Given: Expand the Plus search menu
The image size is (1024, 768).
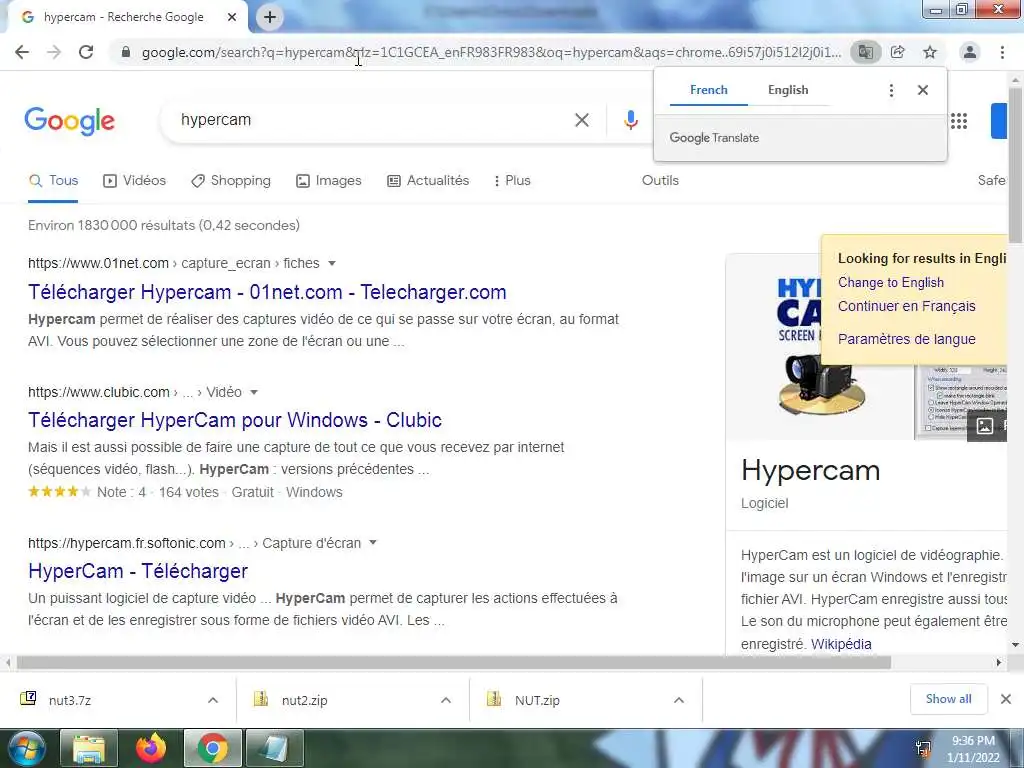Looking at the screenshot, I should point(512,181).
